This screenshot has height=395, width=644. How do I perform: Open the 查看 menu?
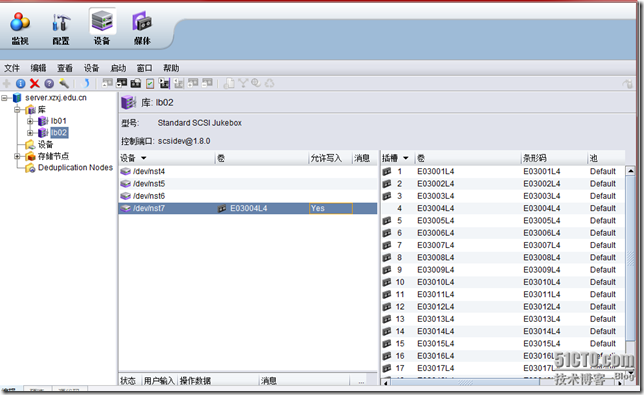65,68
